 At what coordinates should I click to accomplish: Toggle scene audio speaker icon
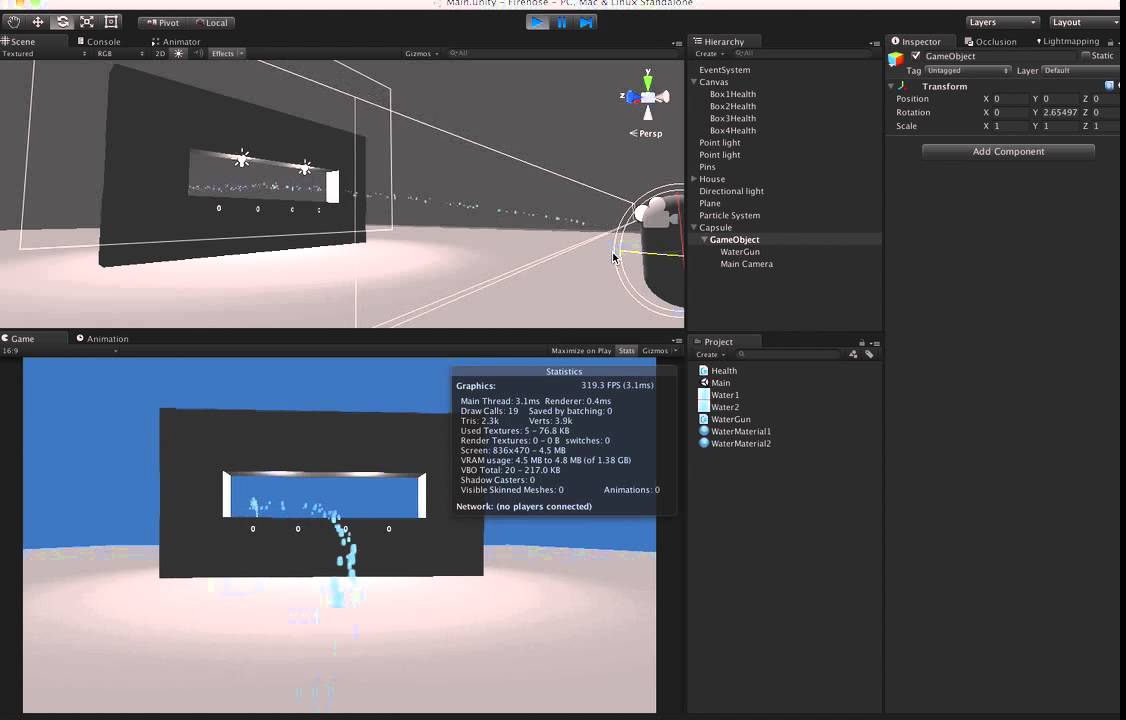(198, 54)
